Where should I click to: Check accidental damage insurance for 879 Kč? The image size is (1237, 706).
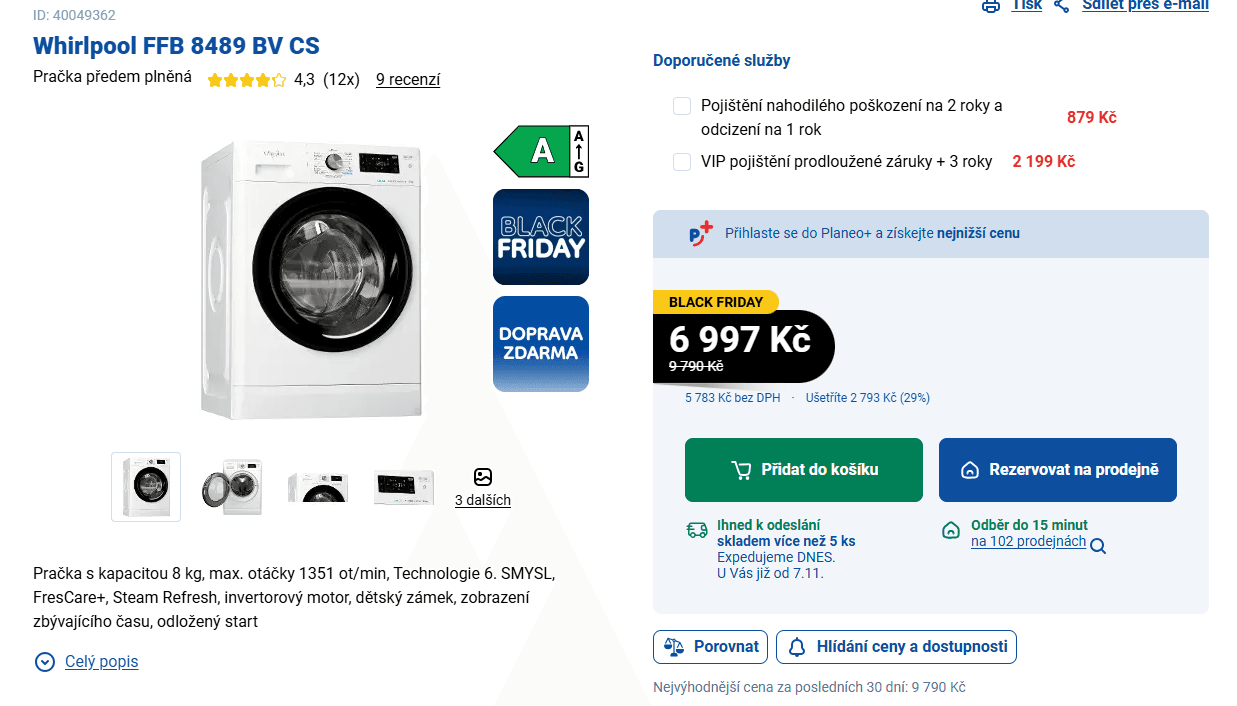point(682,106)
